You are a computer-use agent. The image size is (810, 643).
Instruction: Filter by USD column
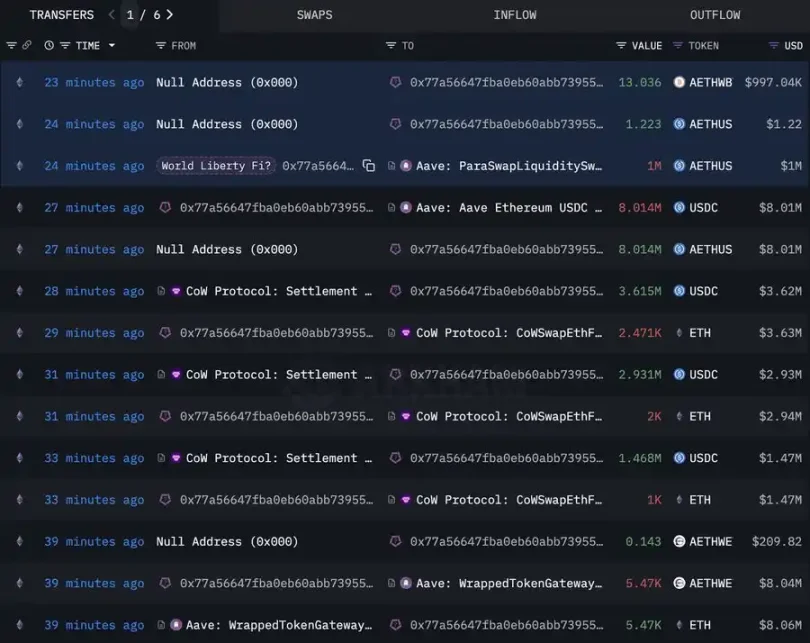coord(773,46)
